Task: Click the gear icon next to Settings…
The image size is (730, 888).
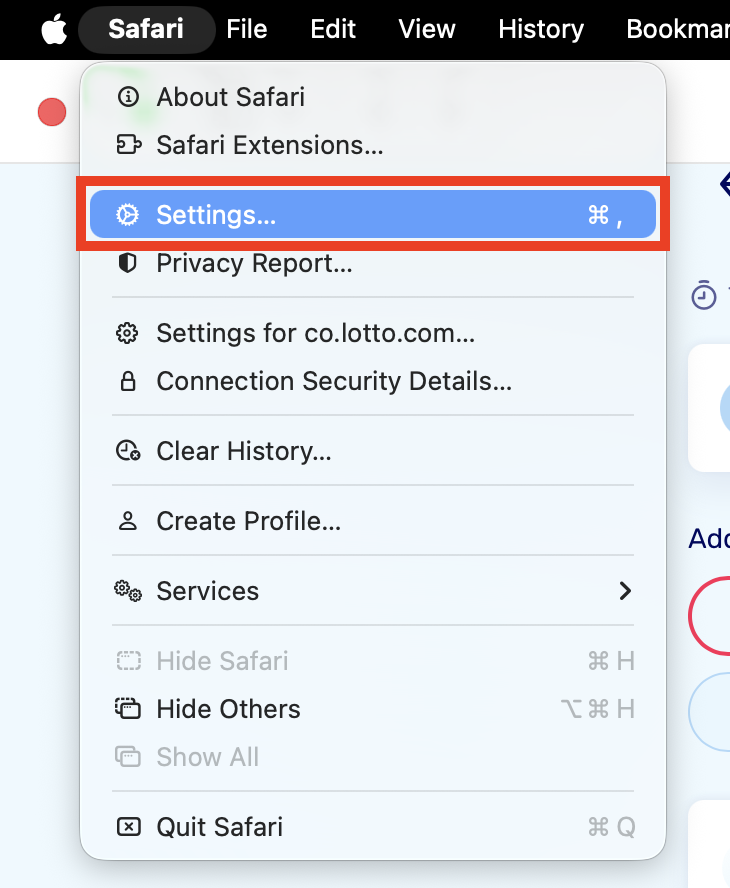Action: tap(127, 215)
